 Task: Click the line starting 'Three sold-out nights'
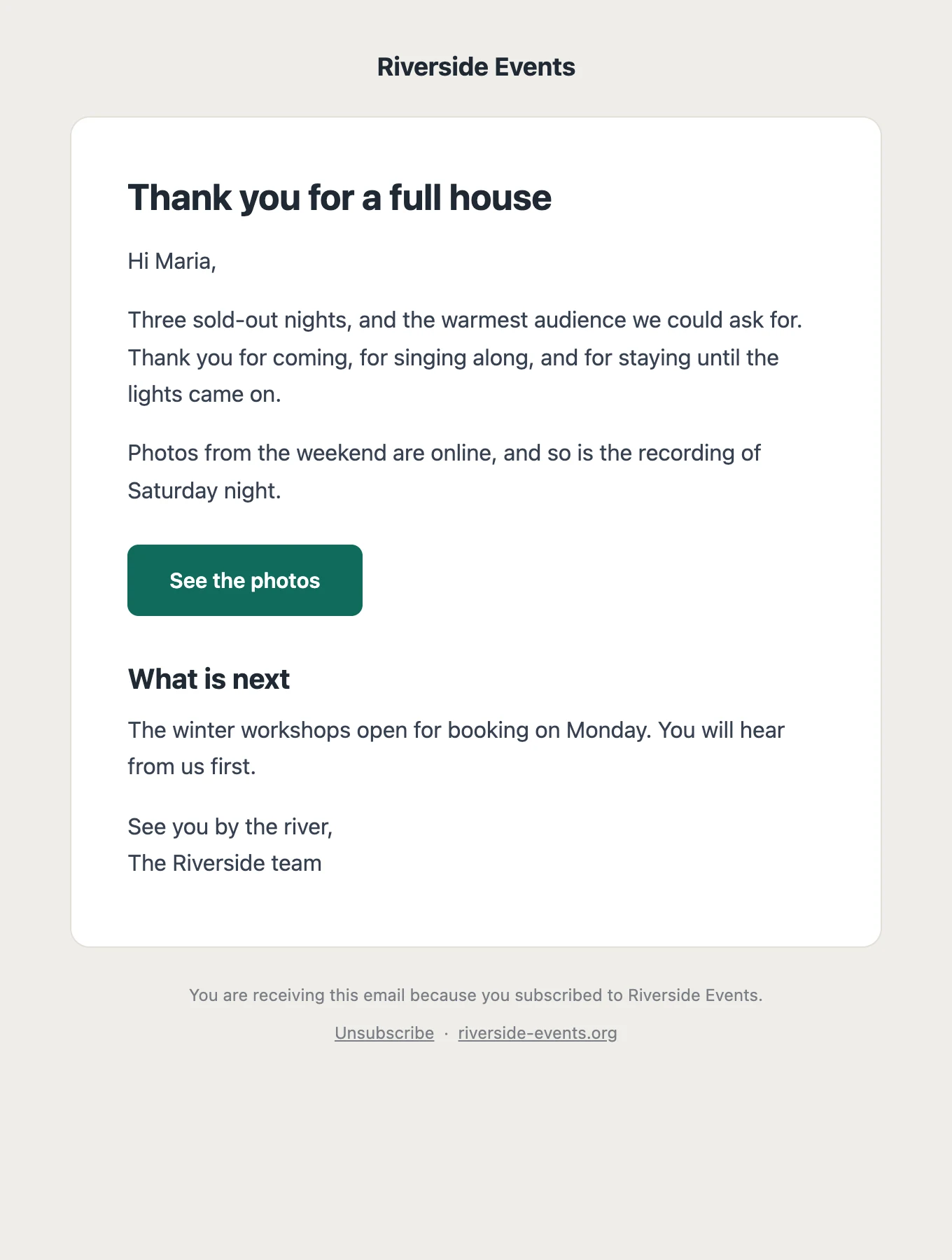pyautogui.click(x=465, y=320)
